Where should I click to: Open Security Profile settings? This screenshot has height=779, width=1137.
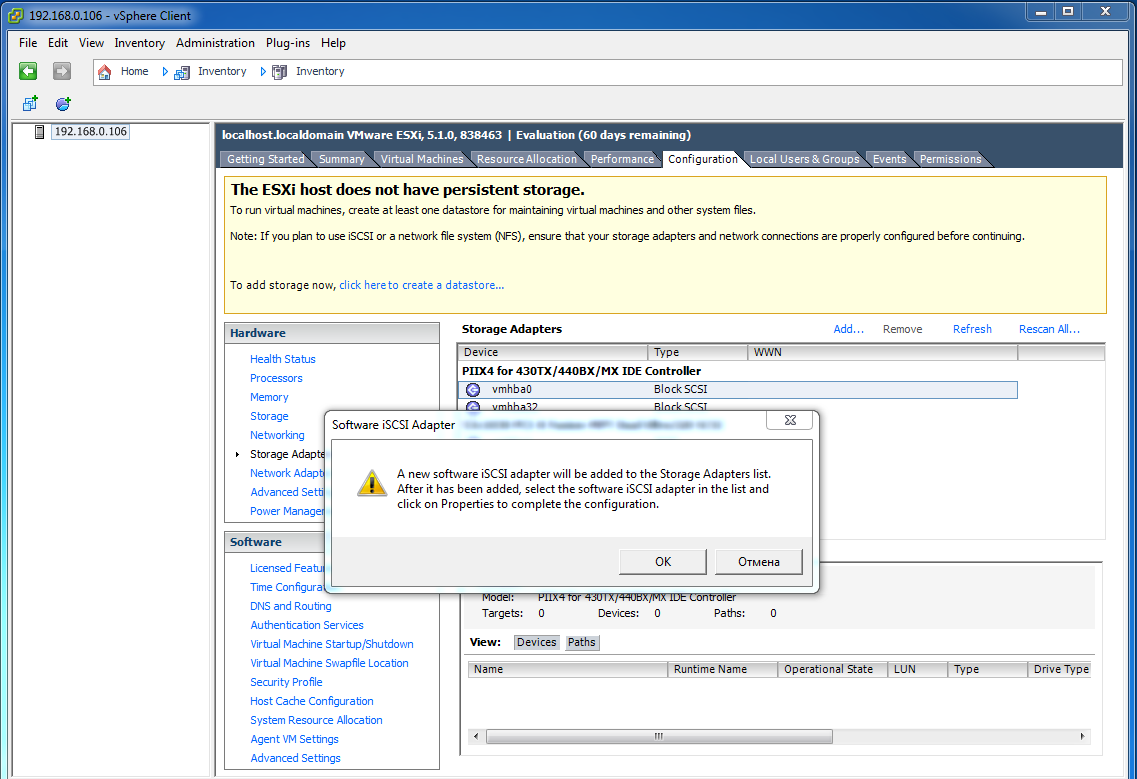click(286, 683)
